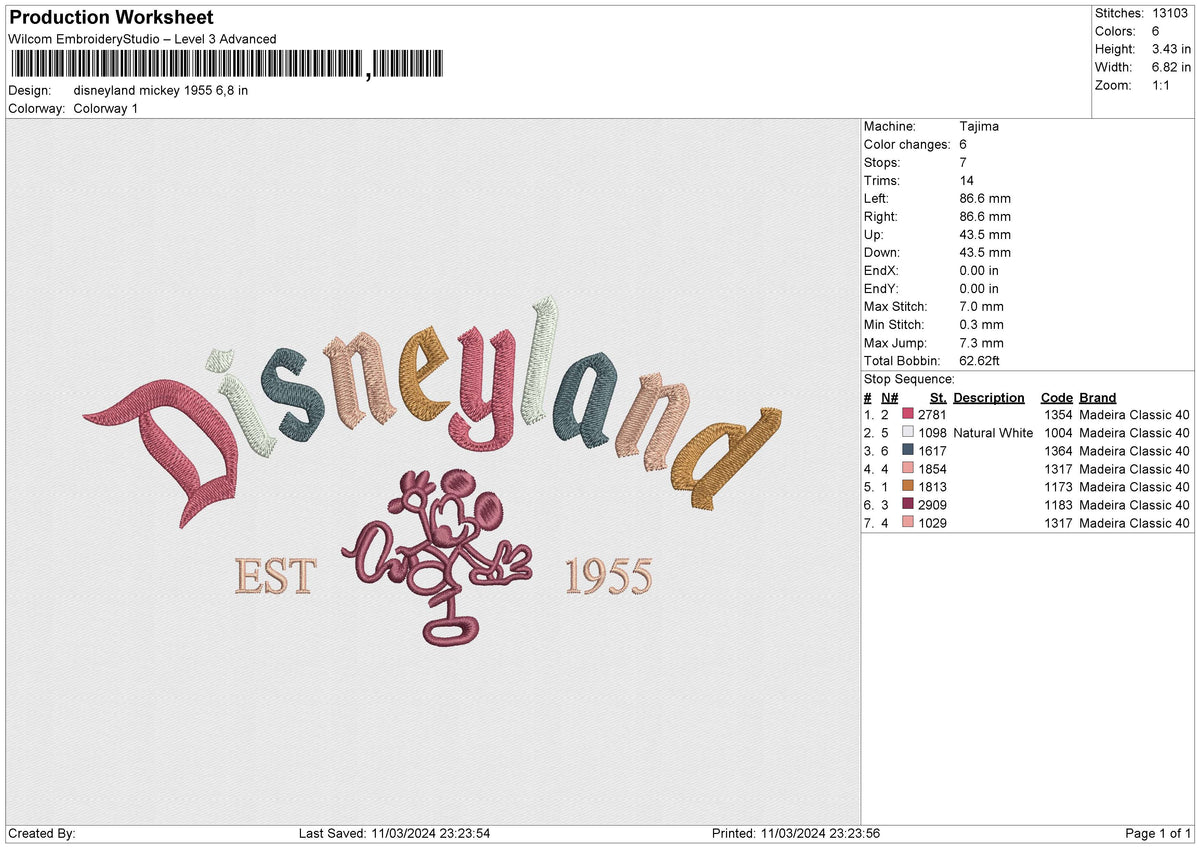
Task: Pick the light pink swatch for thread 1854
Action: point(908,469)
